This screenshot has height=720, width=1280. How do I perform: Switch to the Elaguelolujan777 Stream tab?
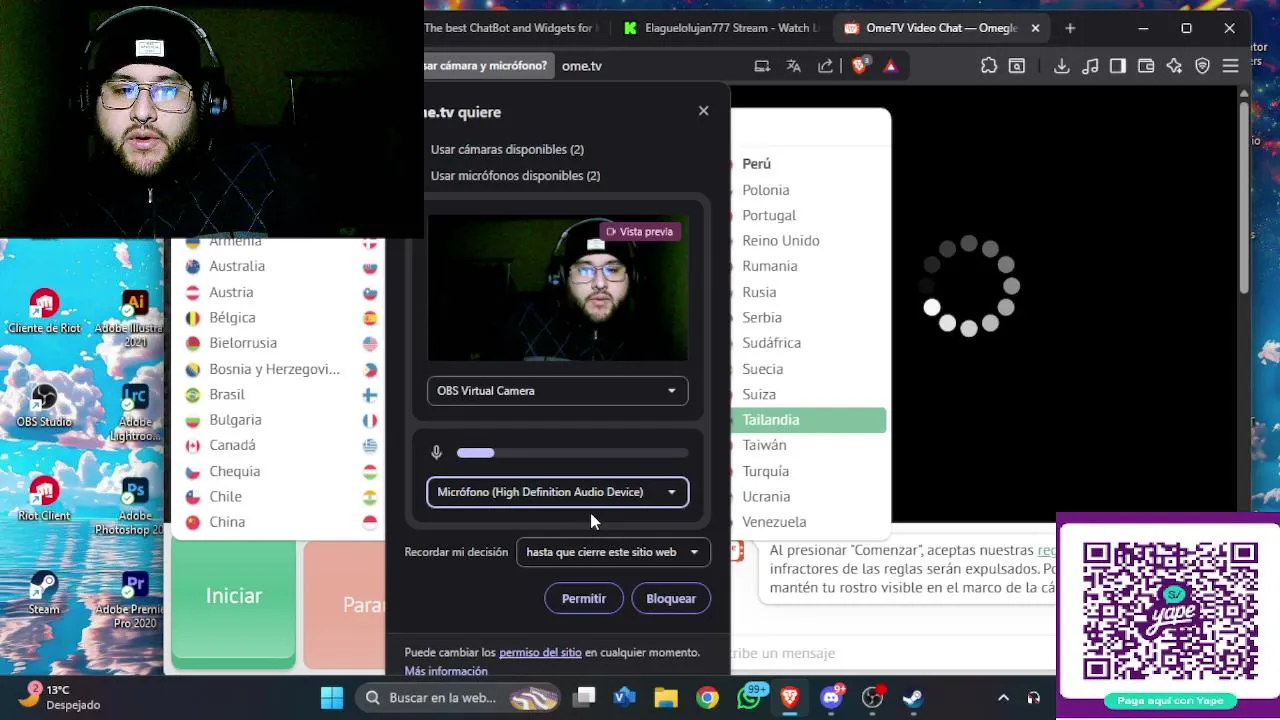coord(720,28)
